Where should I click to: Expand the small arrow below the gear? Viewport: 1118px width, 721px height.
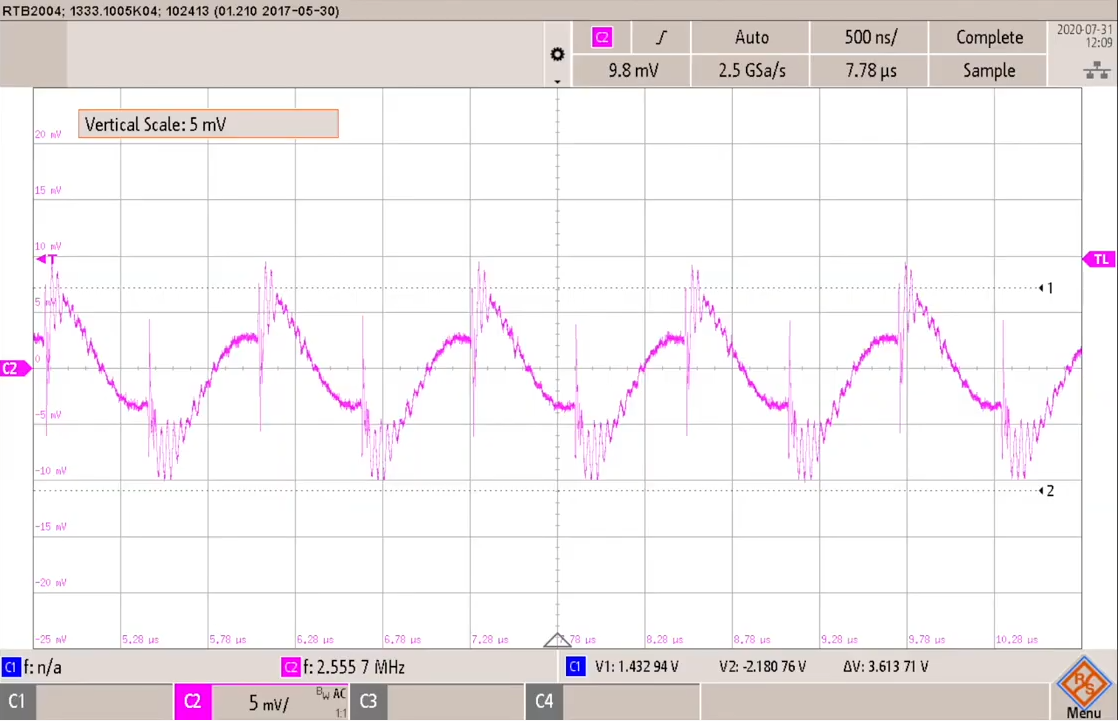click(x=558, y=81)
